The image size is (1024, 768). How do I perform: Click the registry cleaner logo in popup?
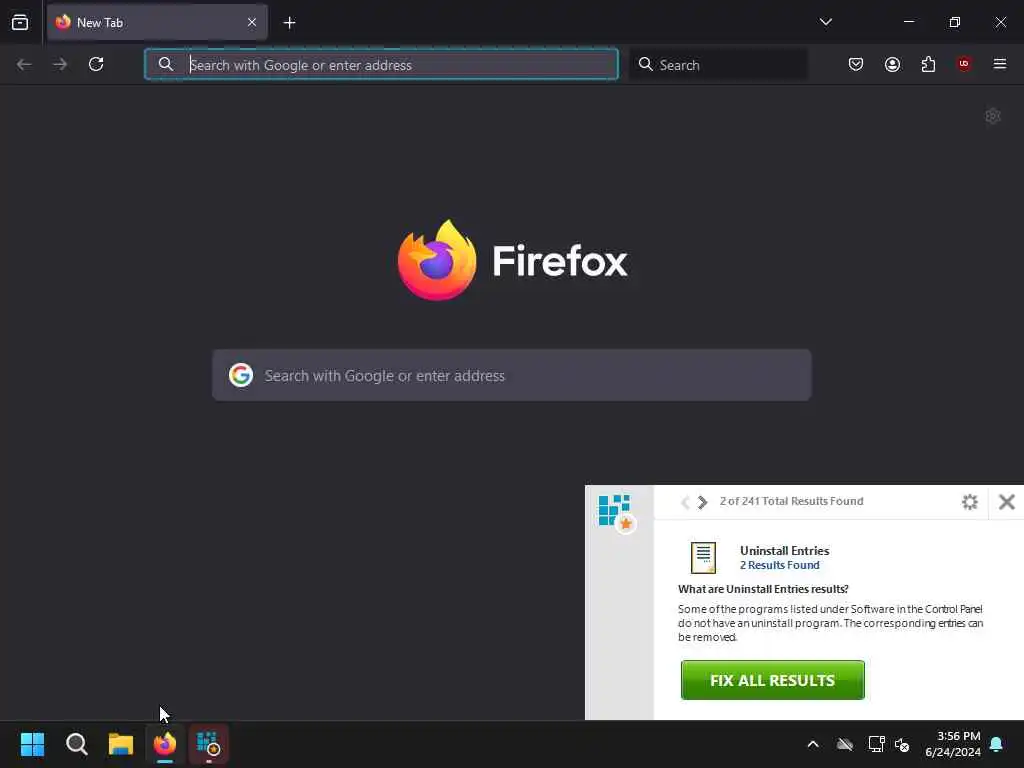617,513
